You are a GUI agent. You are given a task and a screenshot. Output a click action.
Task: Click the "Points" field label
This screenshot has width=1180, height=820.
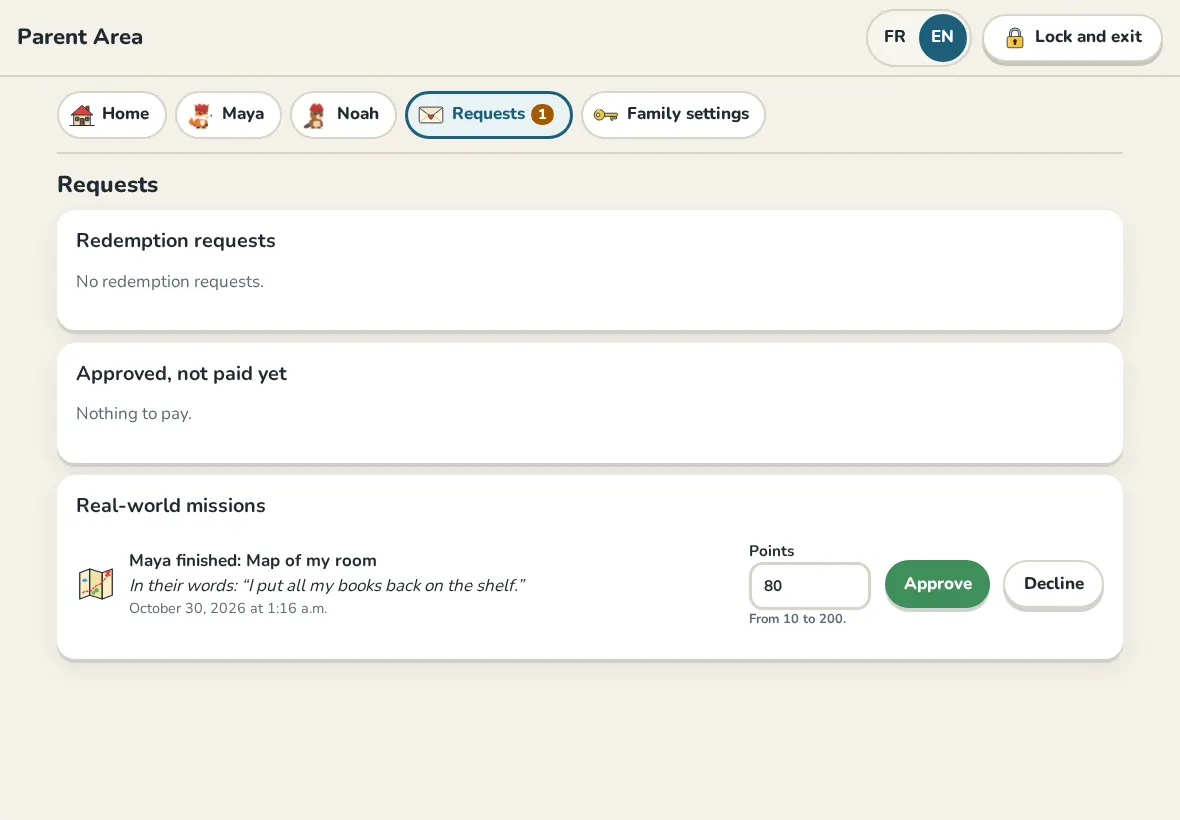pos(771,551)
